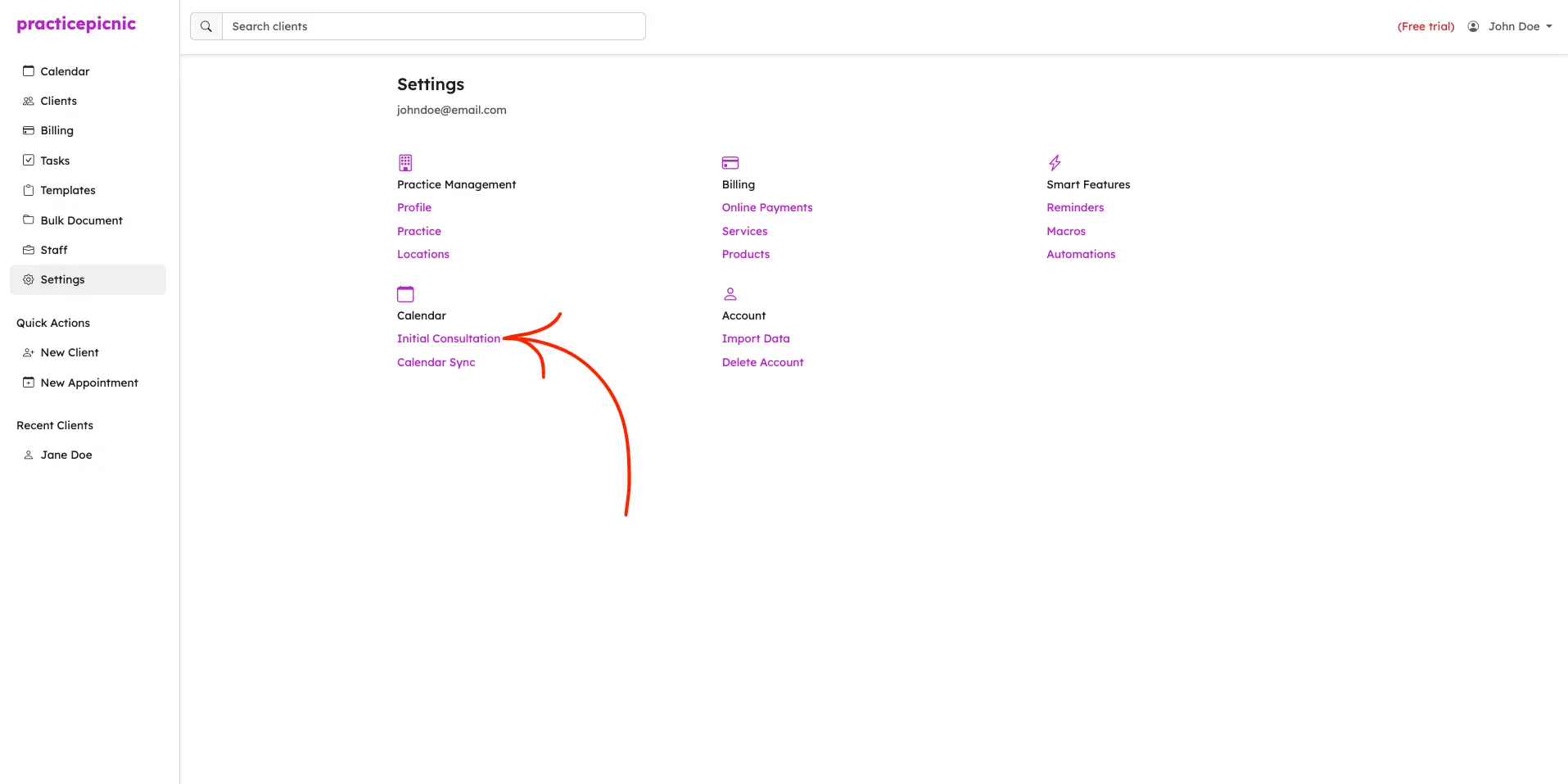The image size is (1568, 784).
Task: Click the John Doe user avatar icon
Action: click(x=1473, y=26)
